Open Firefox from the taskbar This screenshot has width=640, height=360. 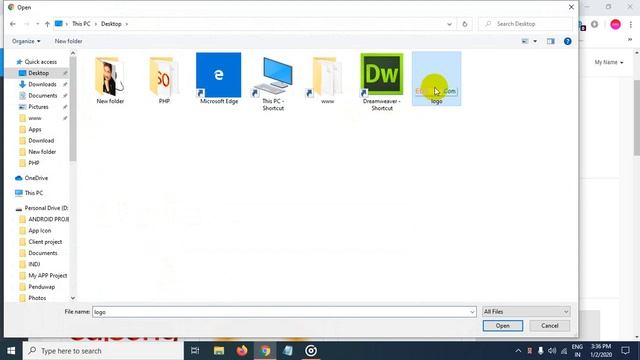tap(242, 351)
